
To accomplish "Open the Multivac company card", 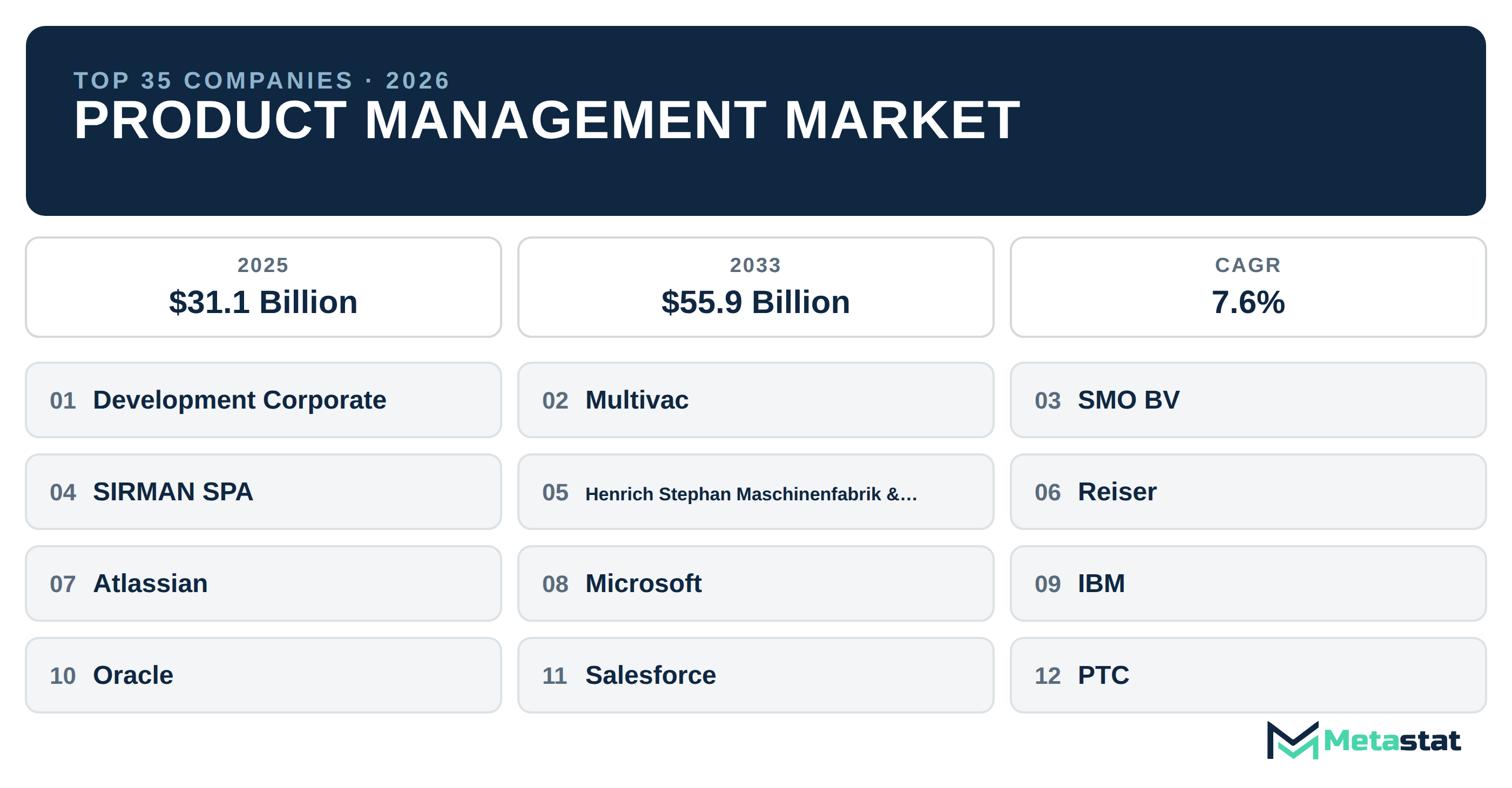I will [x=755, y=399].
